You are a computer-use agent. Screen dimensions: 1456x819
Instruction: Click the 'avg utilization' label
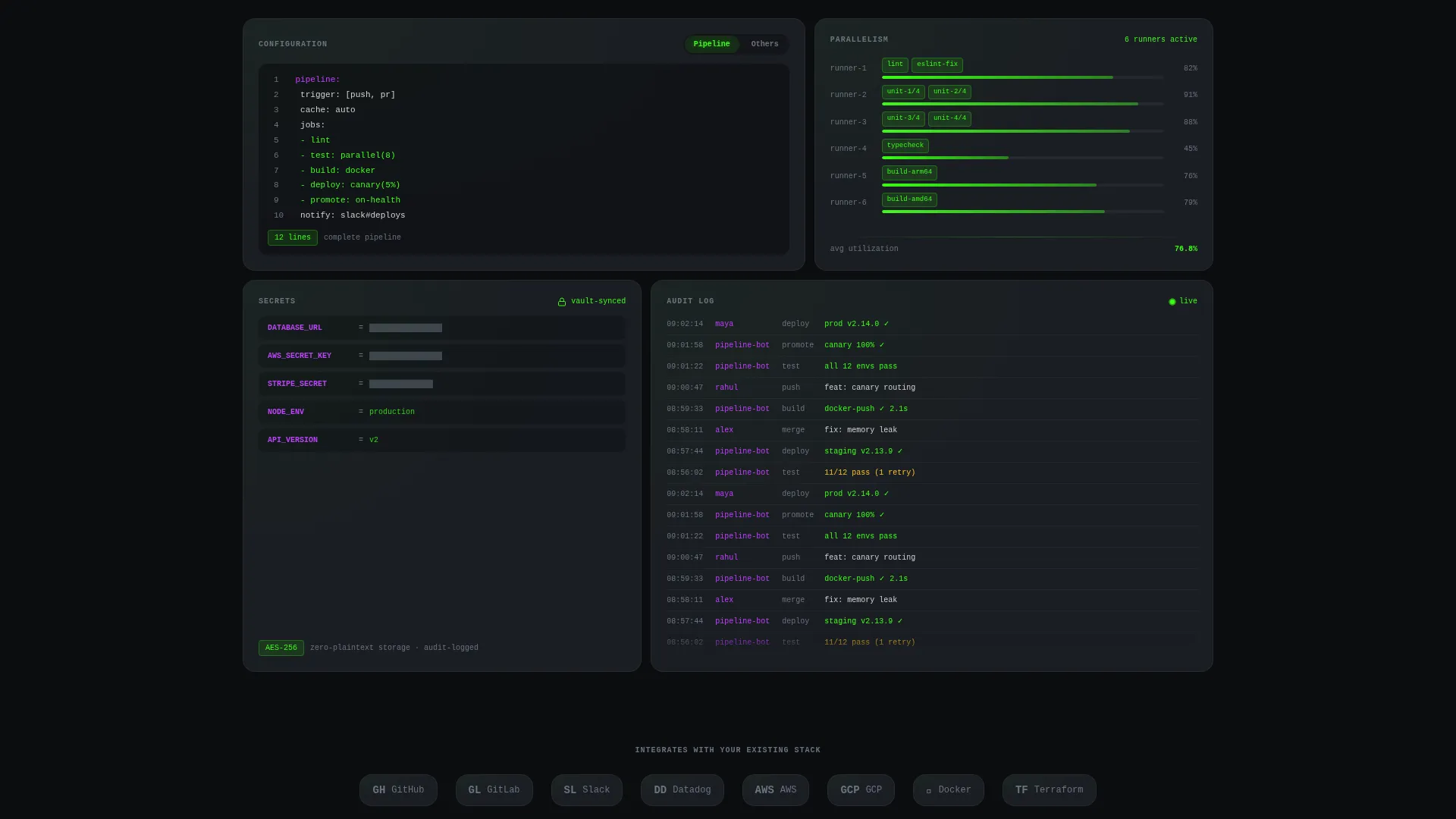[864, 249]
